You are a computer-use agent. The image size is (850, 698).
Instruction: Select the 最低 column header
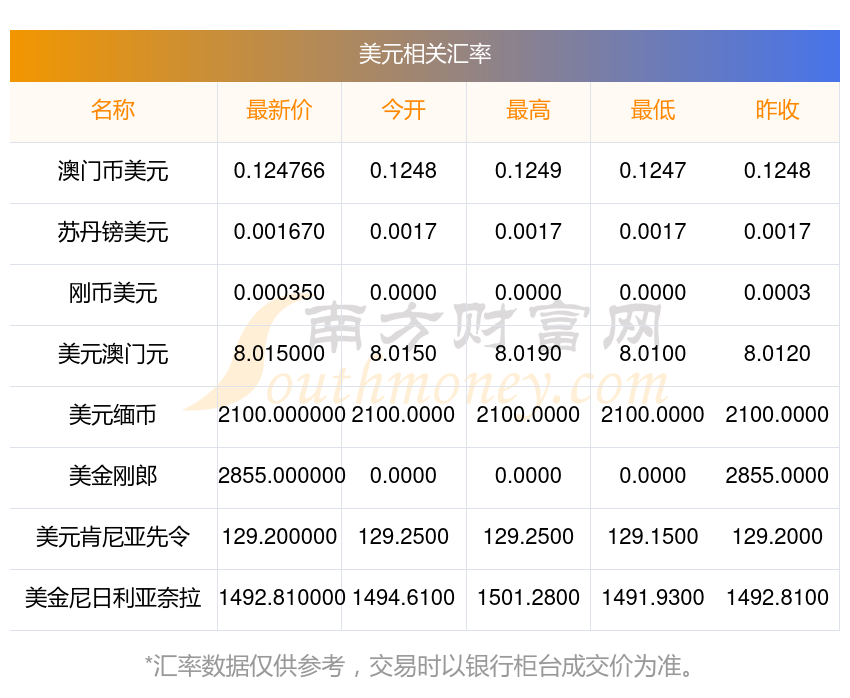pos(653,110)
